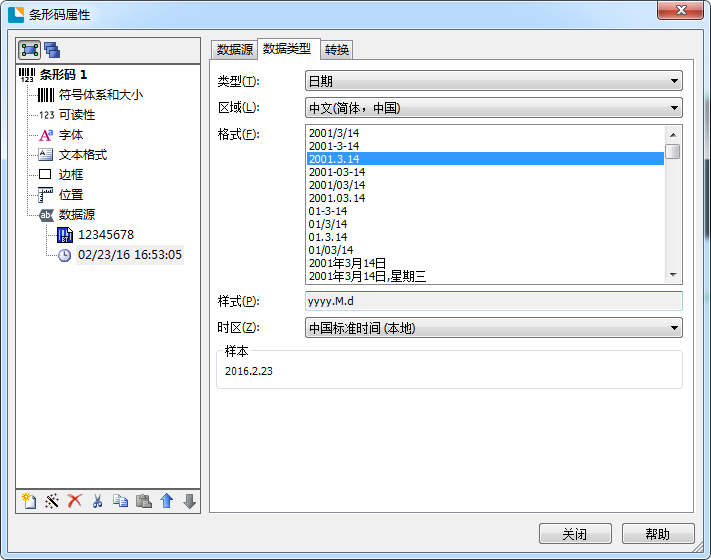Switch to the 转换 tab
This screenshot has width=711, height=560.
pyautogui.click(x=337, y=50)
